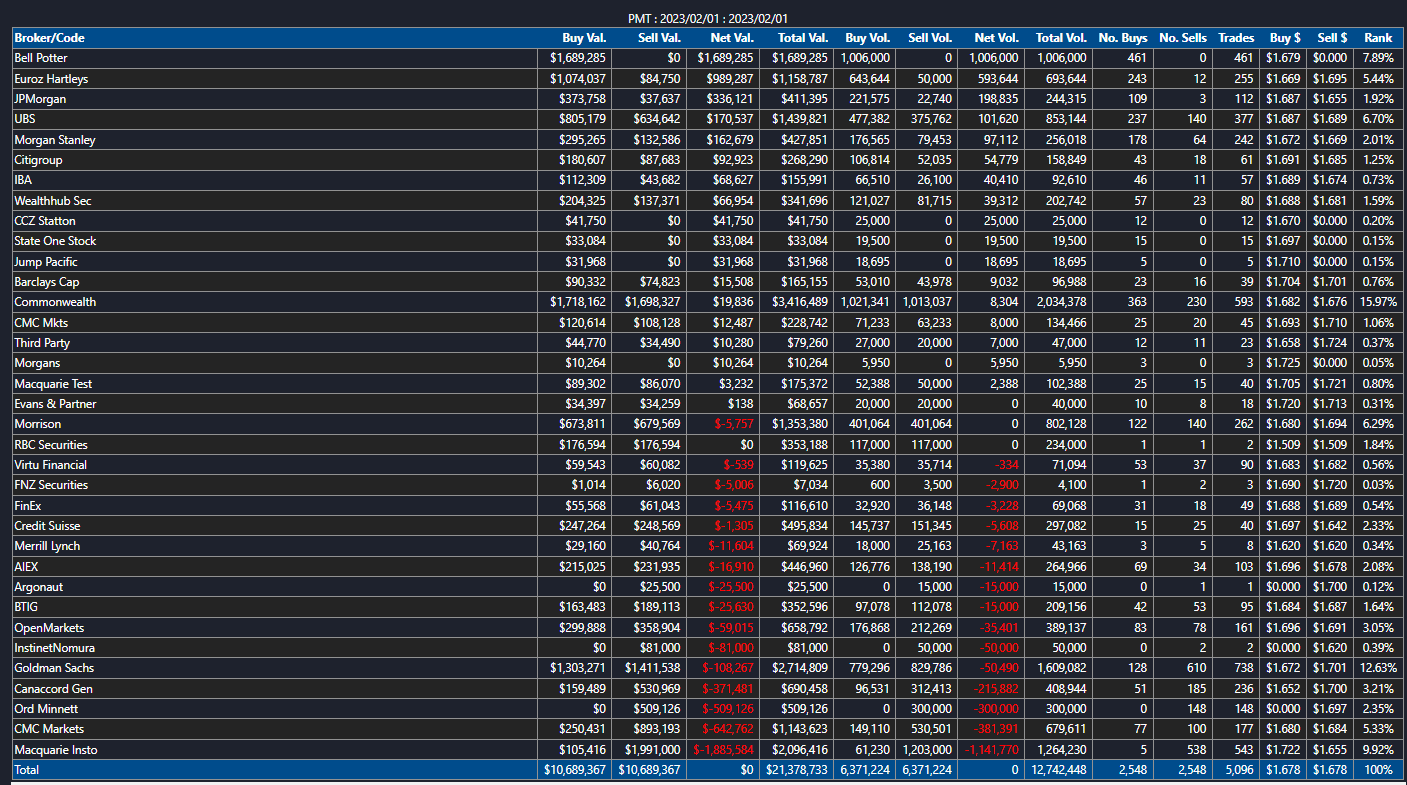
Task: Select the Total row label
Action: 27,770
